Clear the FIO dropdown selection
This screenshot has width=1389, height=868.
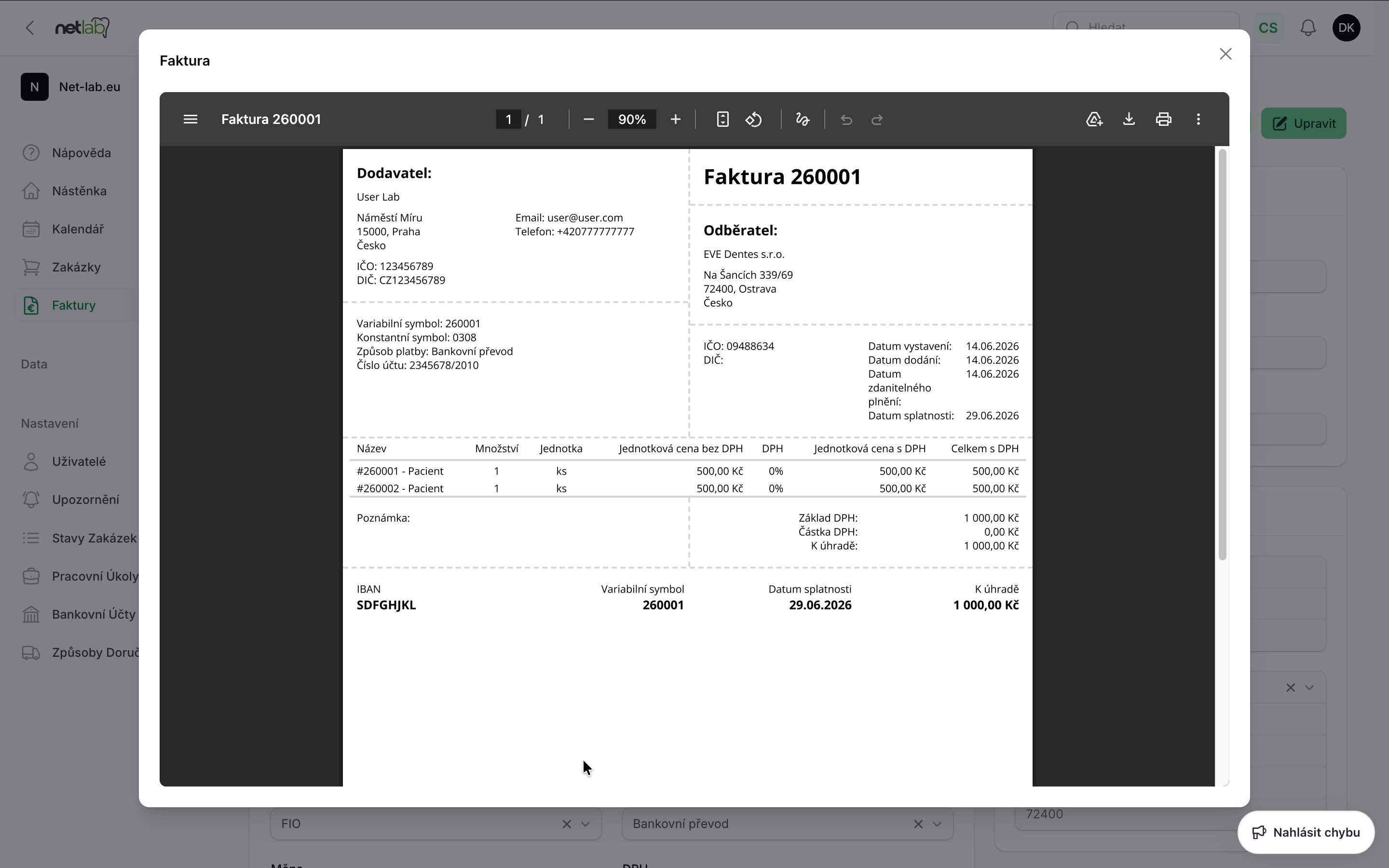coord(567,824)
